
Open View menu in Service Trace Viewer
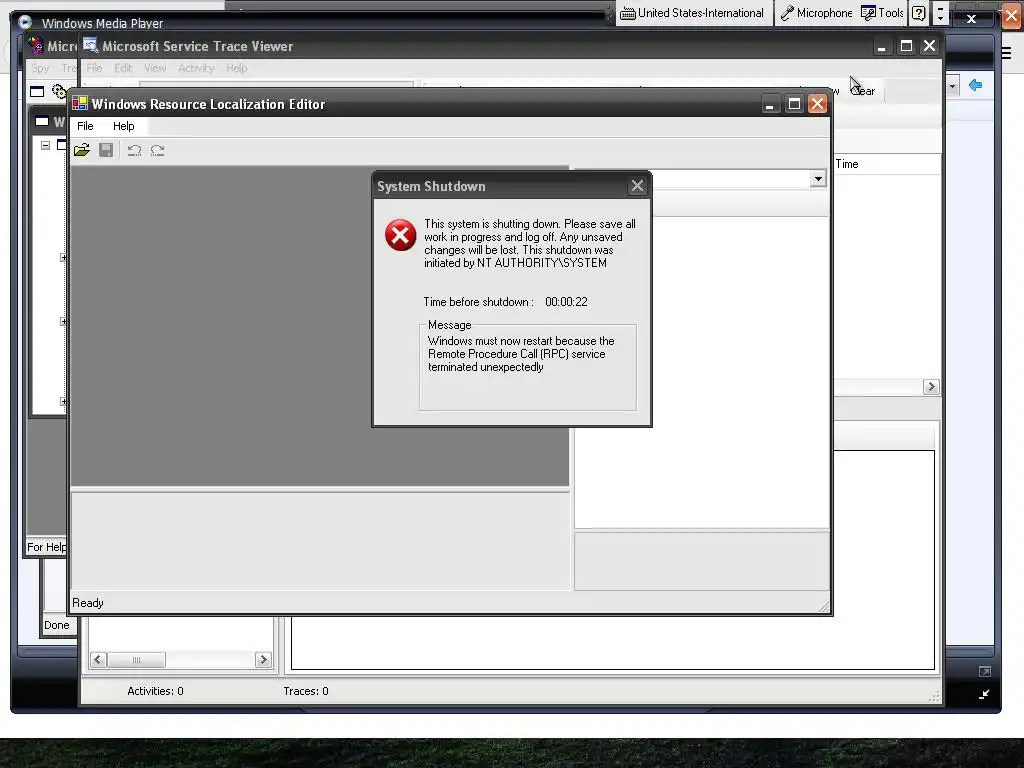click(155, 68)
